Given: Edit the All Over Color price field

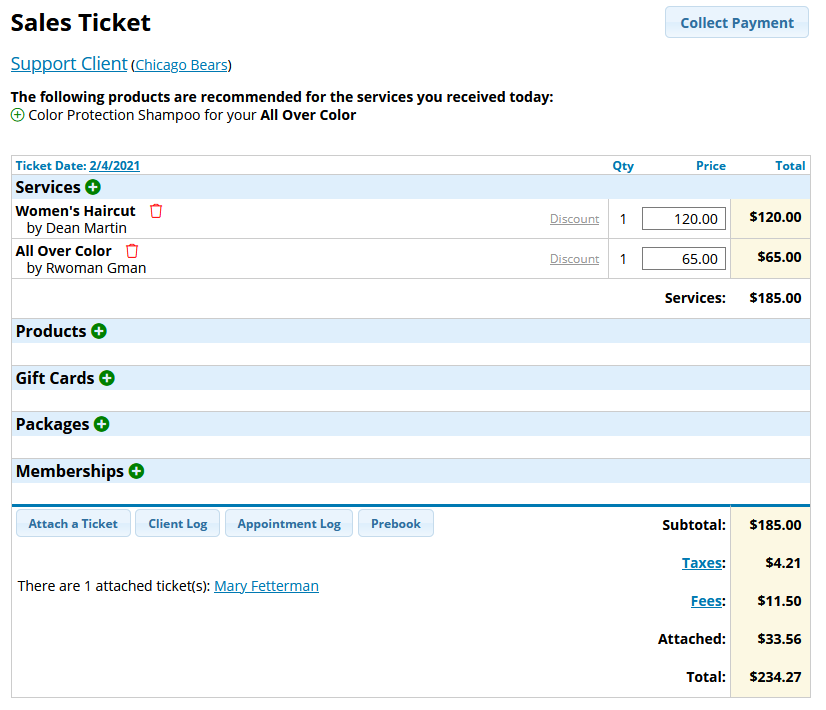Looking at the screenshot, I should click(683, 258).
